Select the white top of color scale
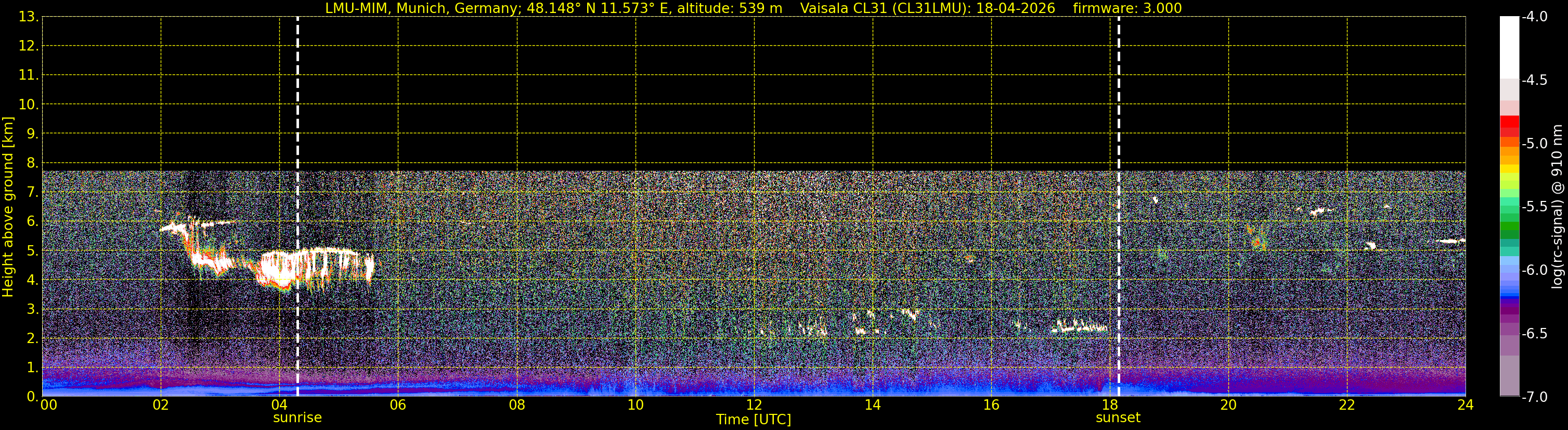Screen dimensions: 1568x430 click(1509, 47)
